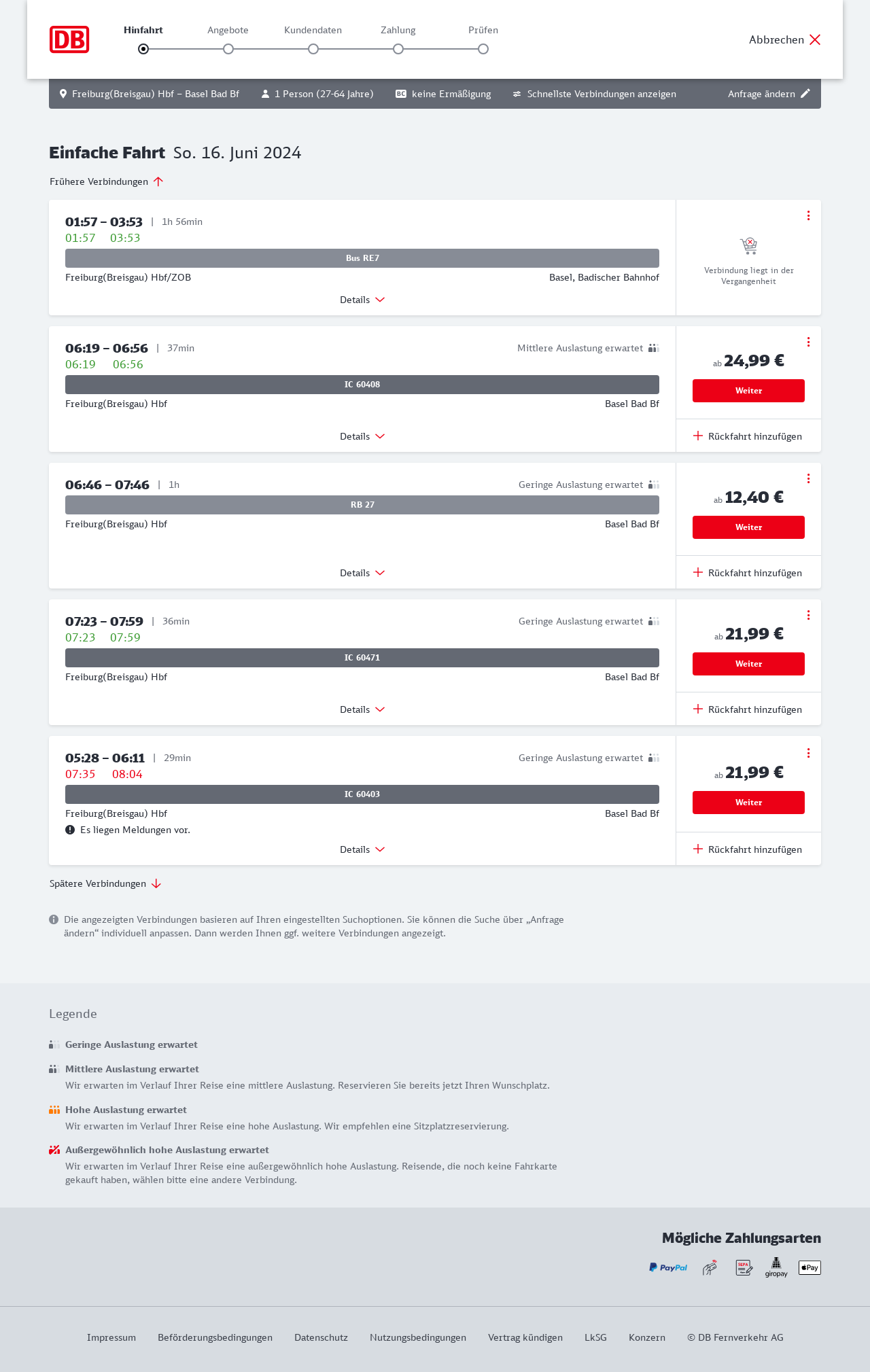The width and height of the screenshot is (870, 1372).
Task: Open three-dot menu for the 06:19 connection
Action: tap(808, 342)
